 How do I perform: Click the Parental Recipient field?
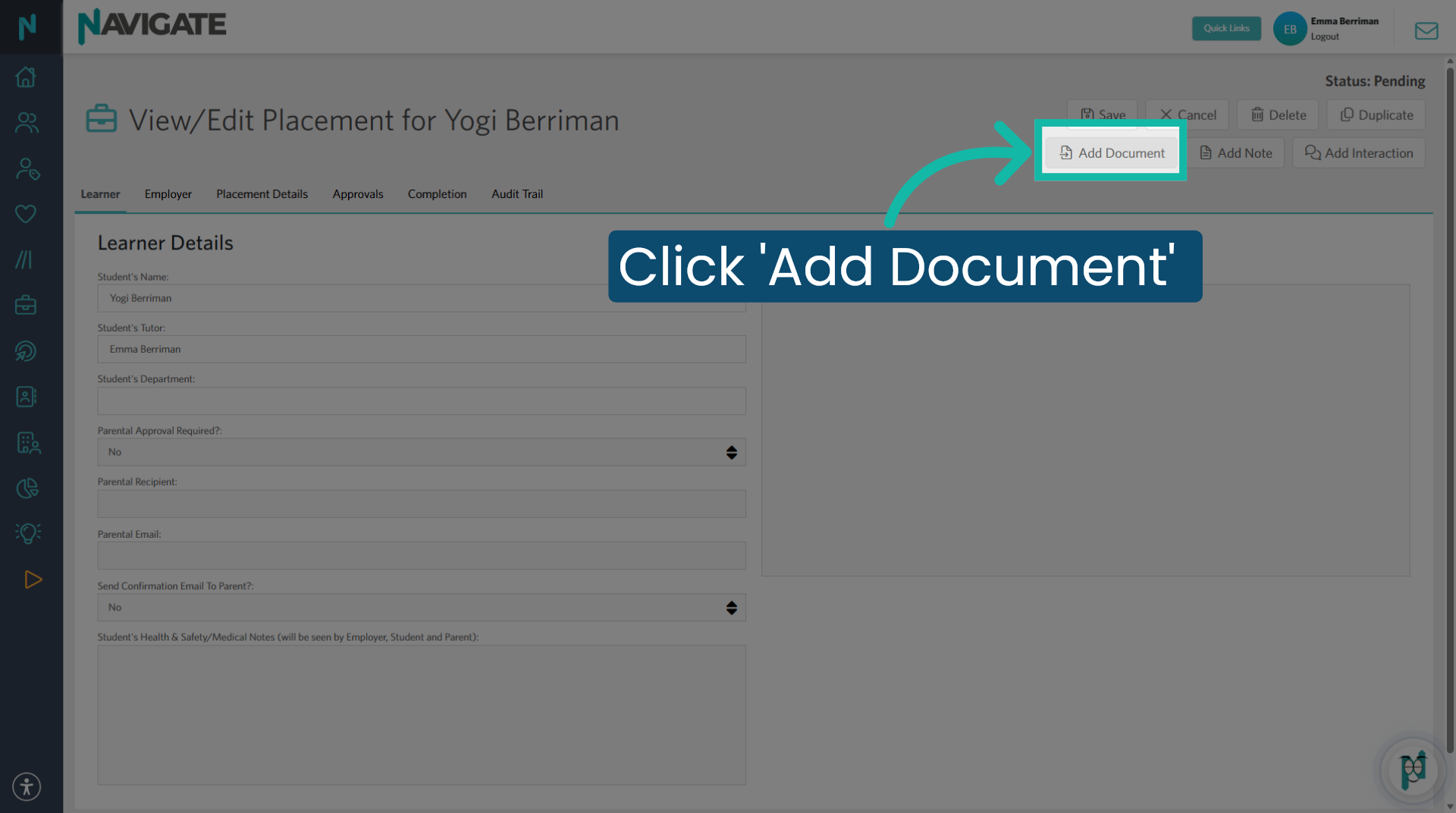click(x=422, y=504)
